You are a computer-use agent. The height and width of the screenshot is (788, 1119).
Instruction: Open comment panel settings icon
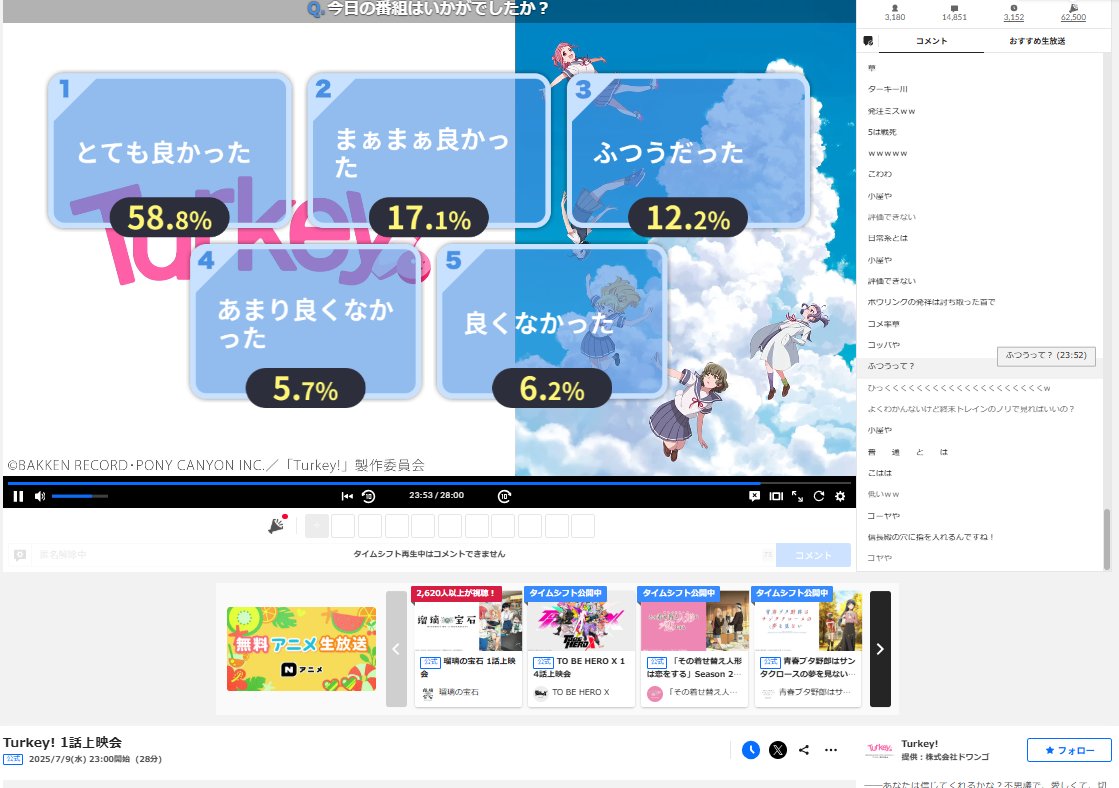tap(868, 41)
